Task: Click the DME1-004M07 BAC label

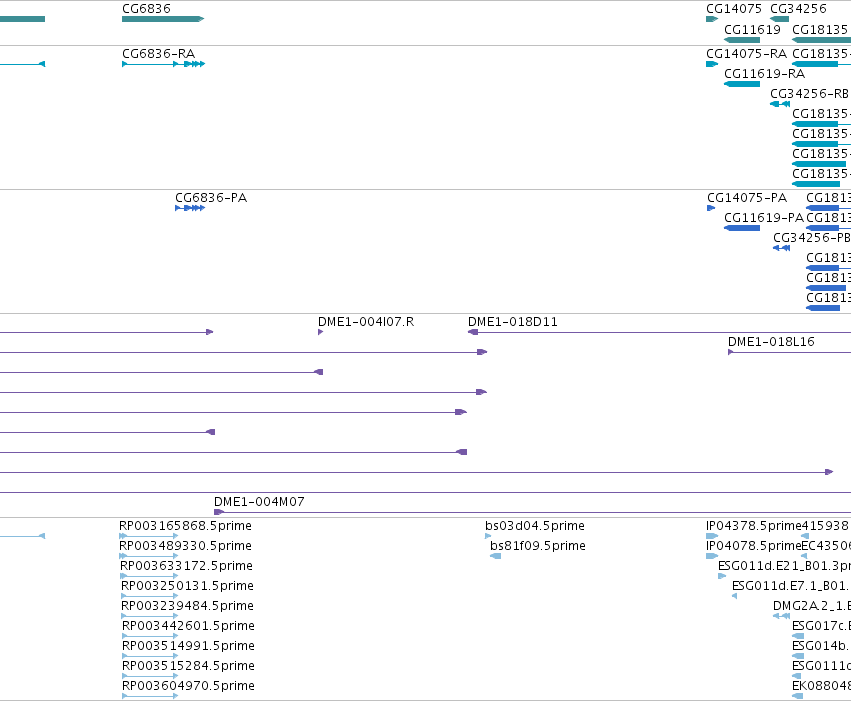Action: [259, 502]
